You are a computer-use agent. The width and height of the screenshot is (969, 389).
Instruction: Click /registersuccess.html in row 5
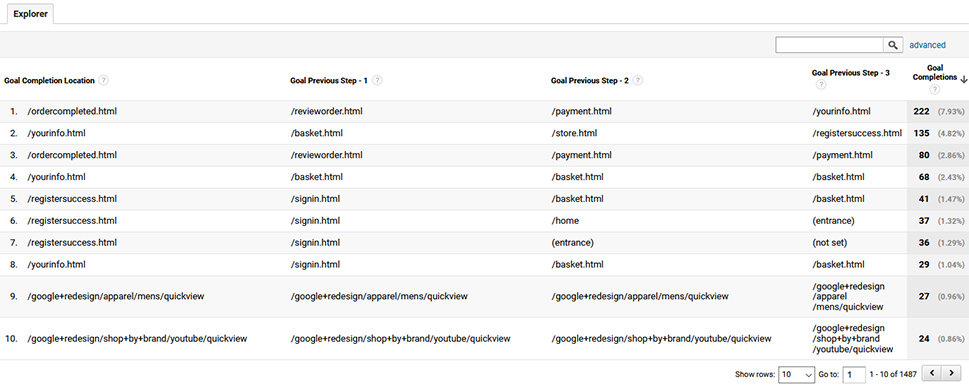(72, 199)
